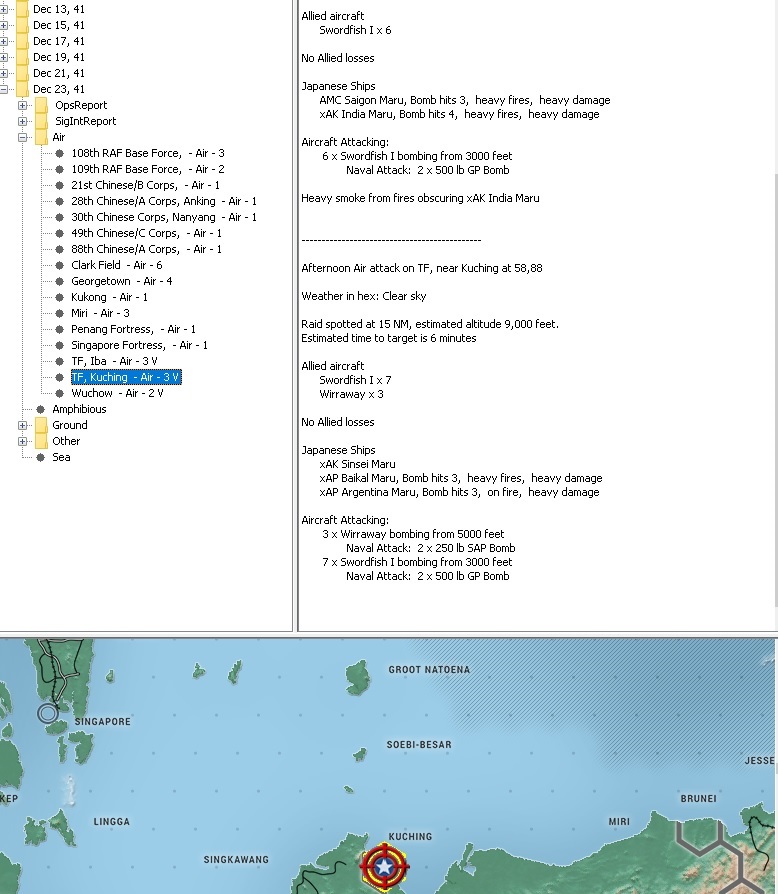The width and height of the screenshot is (778, 894).
Task: Open Singapore Fortress air report
Action: [x=139, y=345]
